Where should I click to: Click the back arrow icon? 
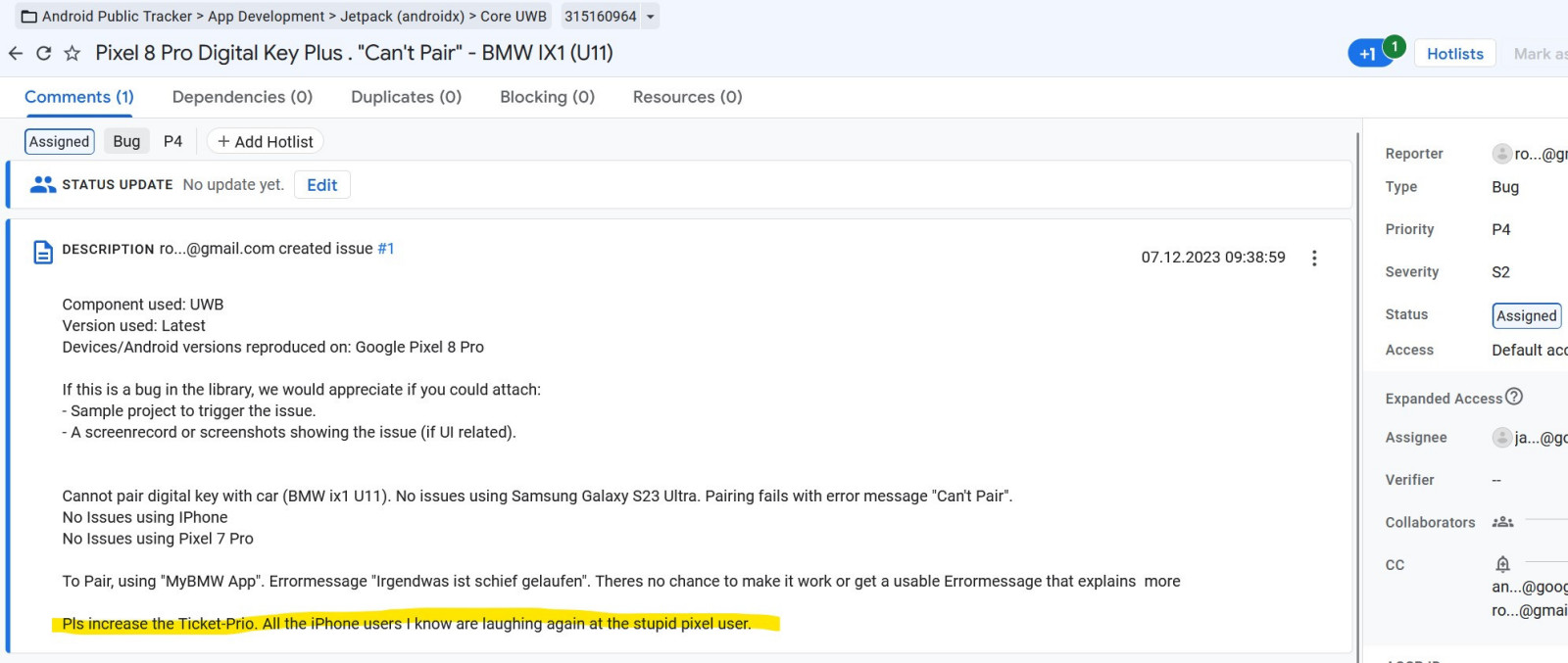[16, 53]
